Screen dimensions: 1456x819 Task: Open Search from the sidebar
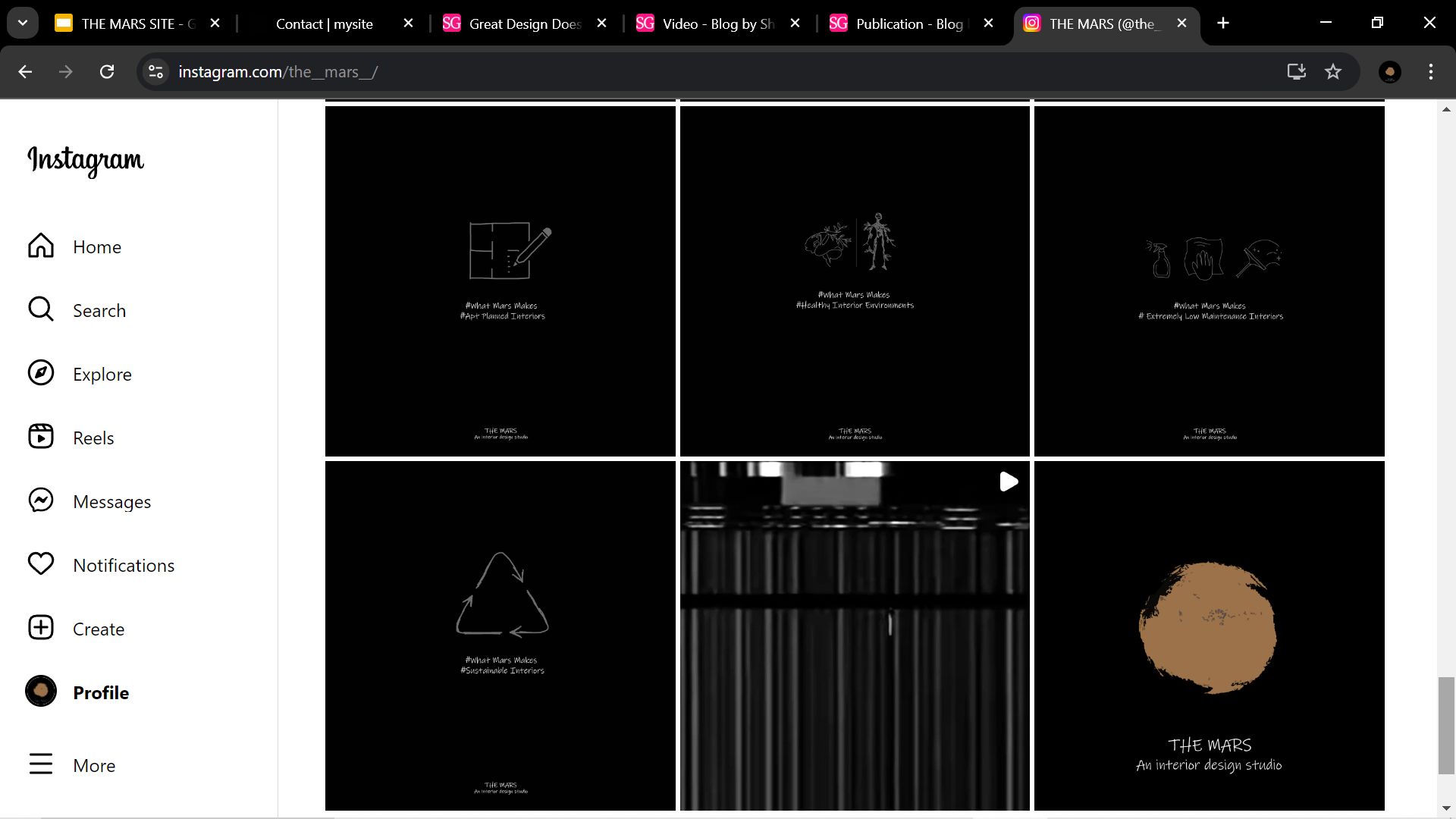click(41, 310)
